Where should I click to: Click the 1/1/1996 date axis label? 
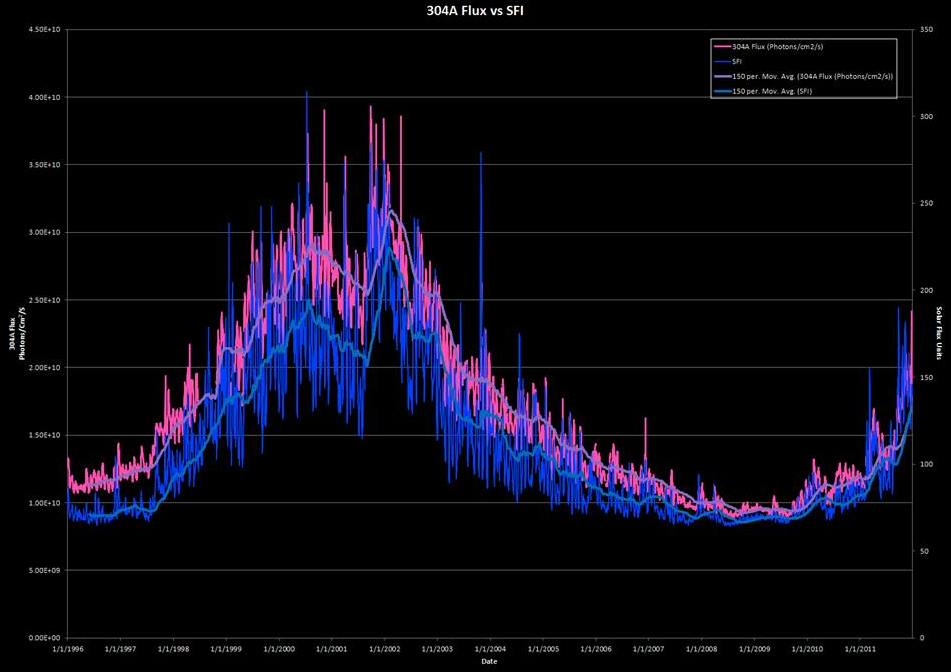click(68, 649)
